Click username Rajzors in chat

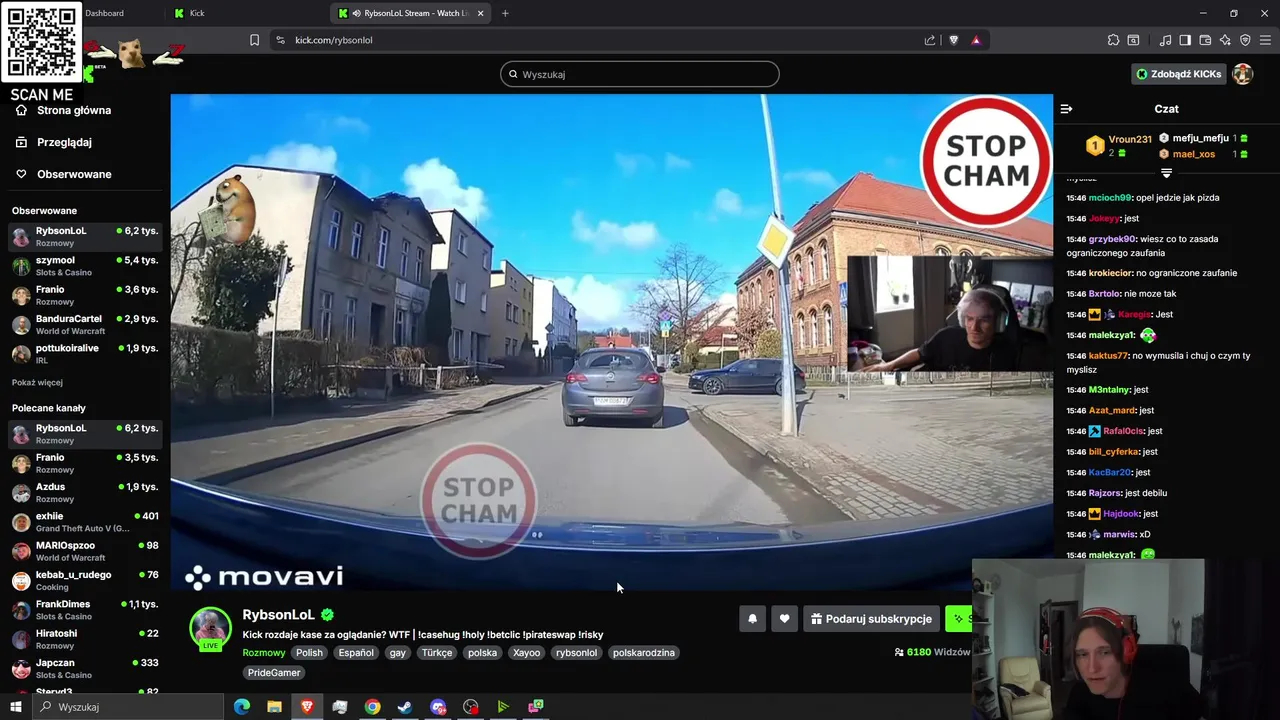point(1104,493)
